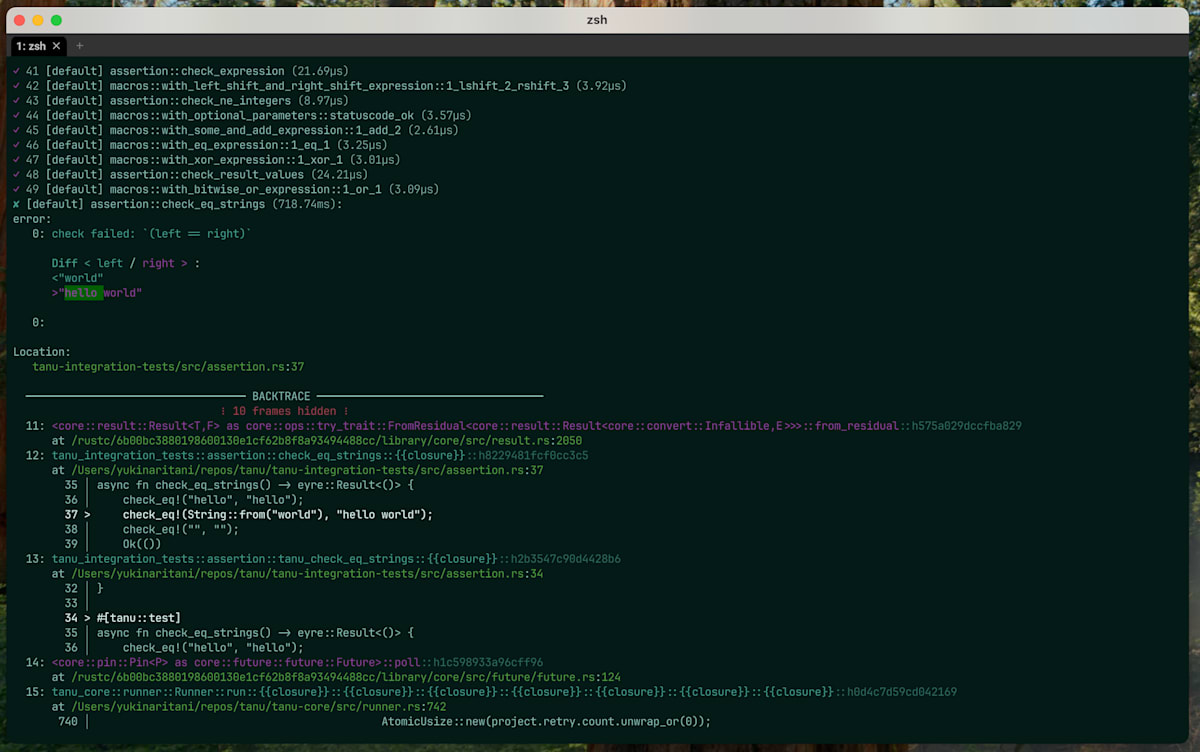Click the red close window button
This screenshot has width=1200, height=752.
click(x=19, y=20)
